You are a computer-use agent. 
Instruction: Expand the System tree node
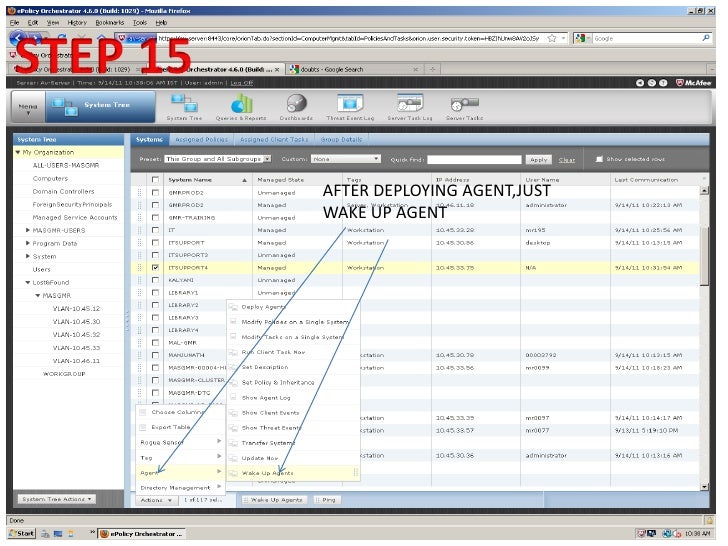pyautogui.click(x=28, y=256)
